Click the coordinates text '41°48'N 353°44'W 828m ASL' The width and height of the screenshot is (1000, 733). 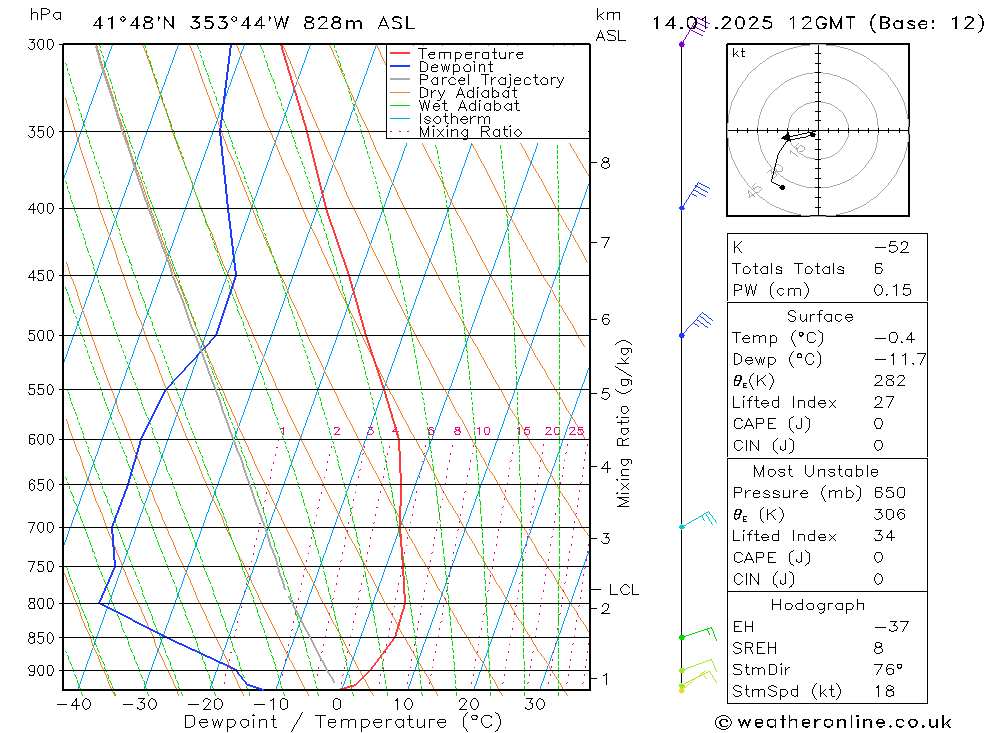(254, 23)
